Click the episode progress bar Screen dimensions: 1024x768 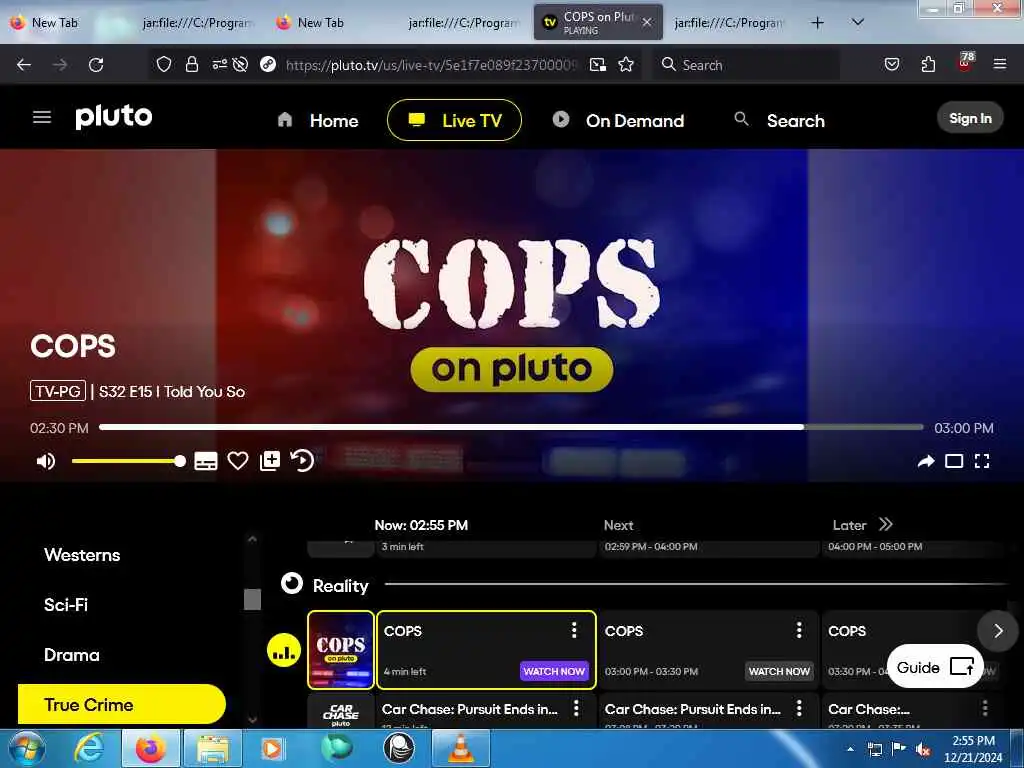511,427
